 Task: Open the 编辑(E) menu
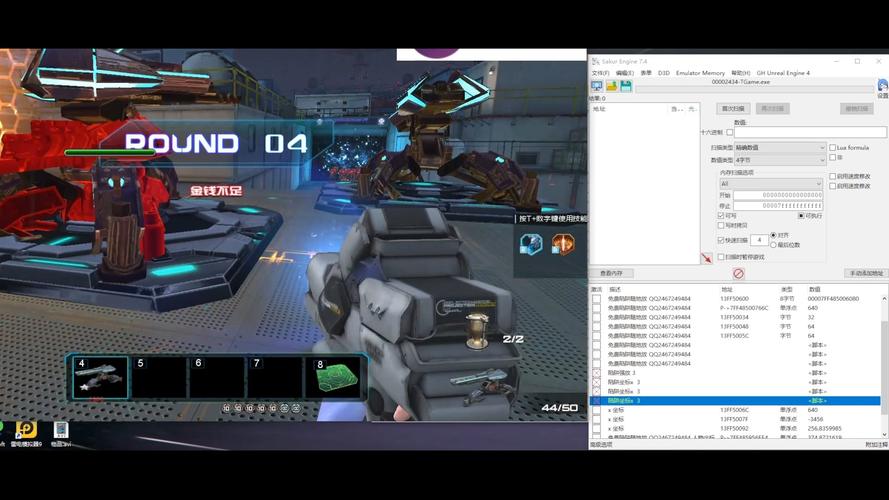625,73
